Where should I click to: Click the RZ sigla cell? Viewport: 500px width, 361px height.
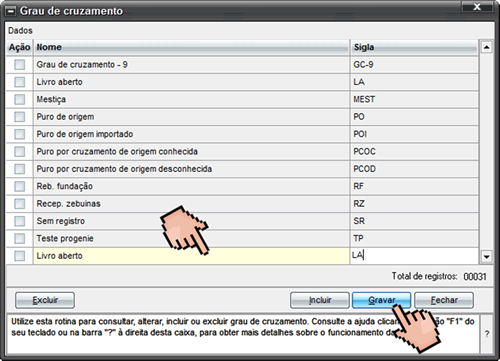tap(414, 204)
